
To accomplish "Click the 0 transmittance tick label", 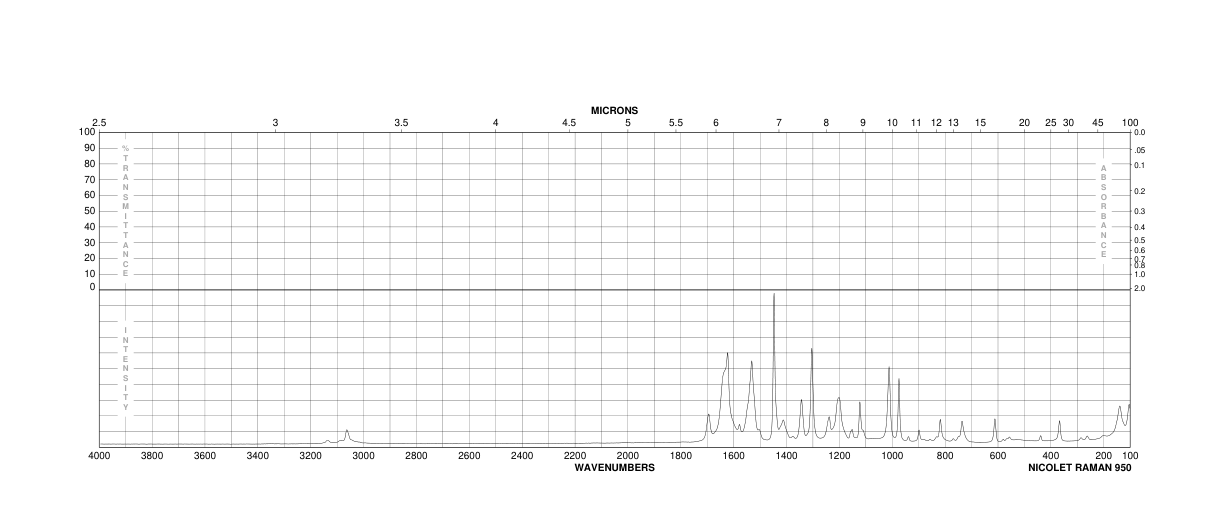I will click(93, 287).
